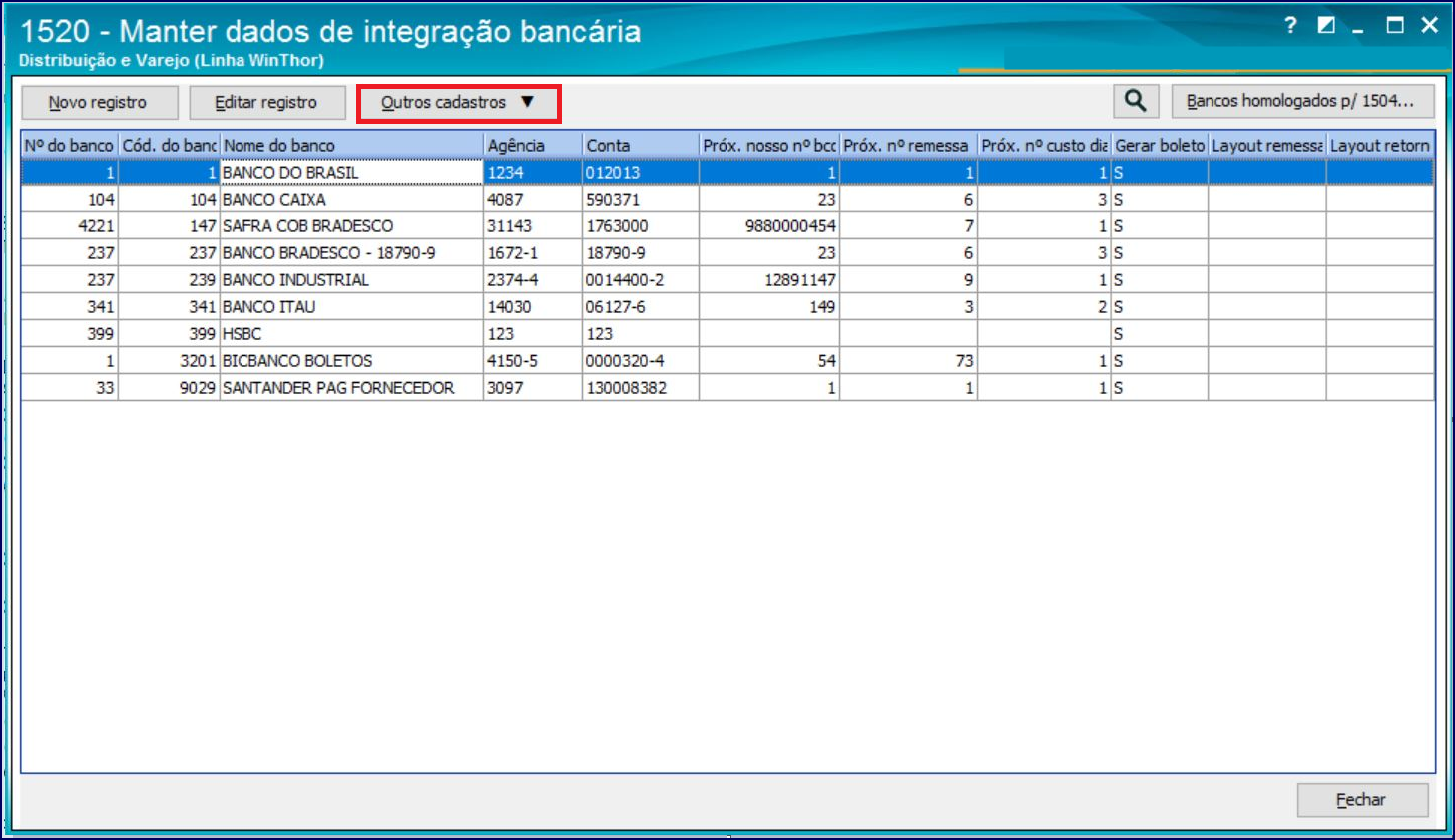This screenshot has width=1455, height=840.
Task: Click agency cell 3097
Action: click(x=533, y=388)
